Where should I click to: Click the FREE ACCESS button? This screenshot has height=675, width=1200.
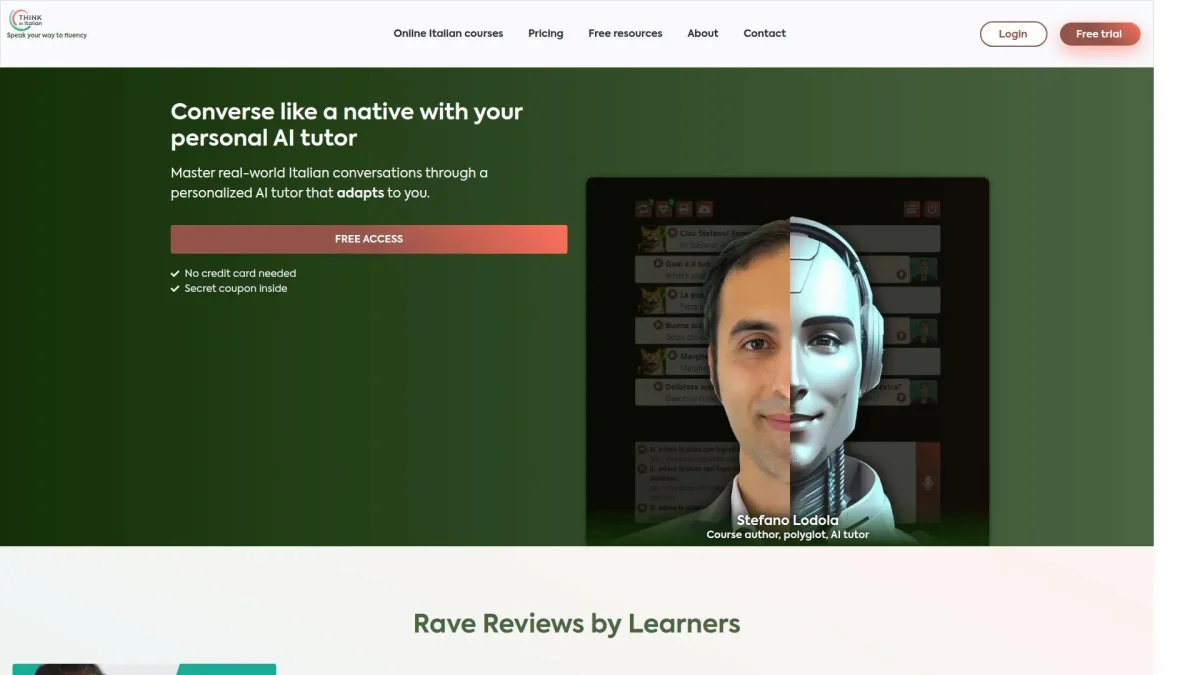(368, 239)
